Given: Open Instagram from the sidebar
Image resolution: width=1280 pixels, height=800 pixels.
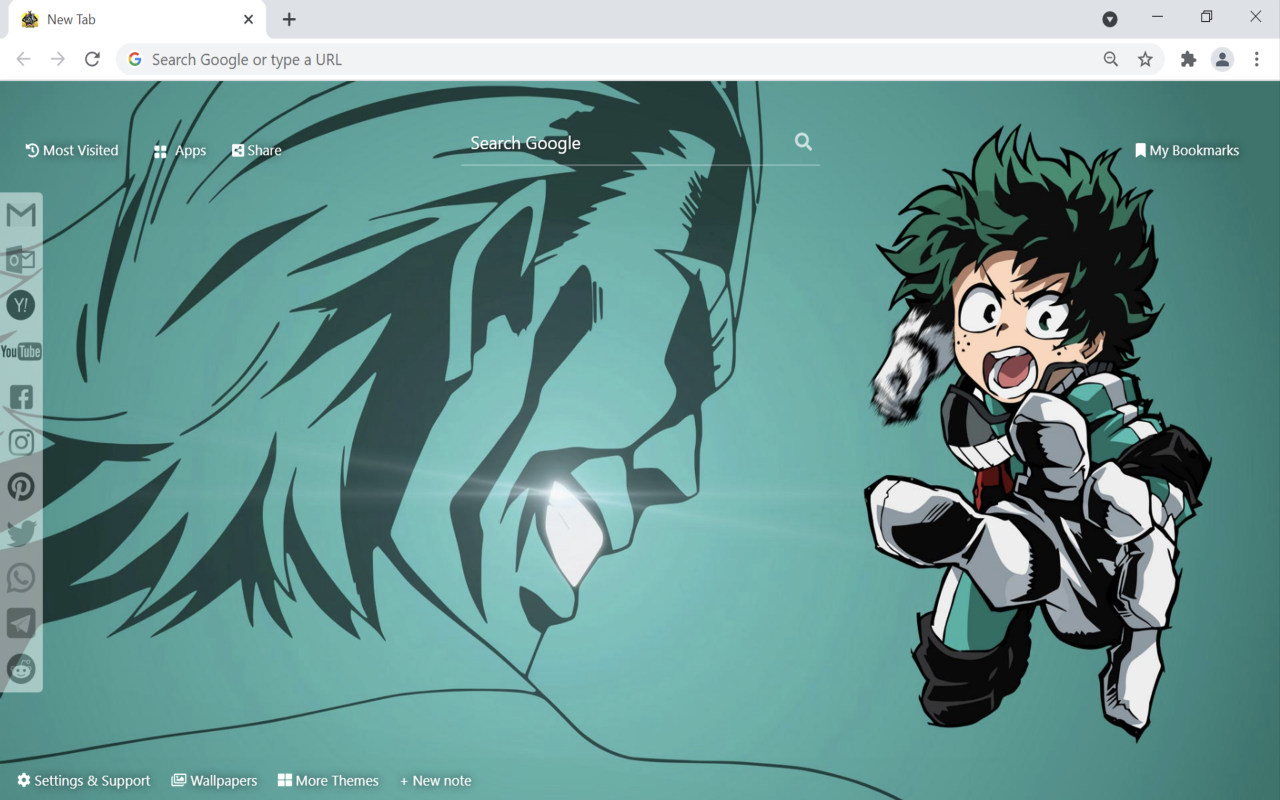Looking at the screenshot, I should pyautogui.click(x=21, y=442).
